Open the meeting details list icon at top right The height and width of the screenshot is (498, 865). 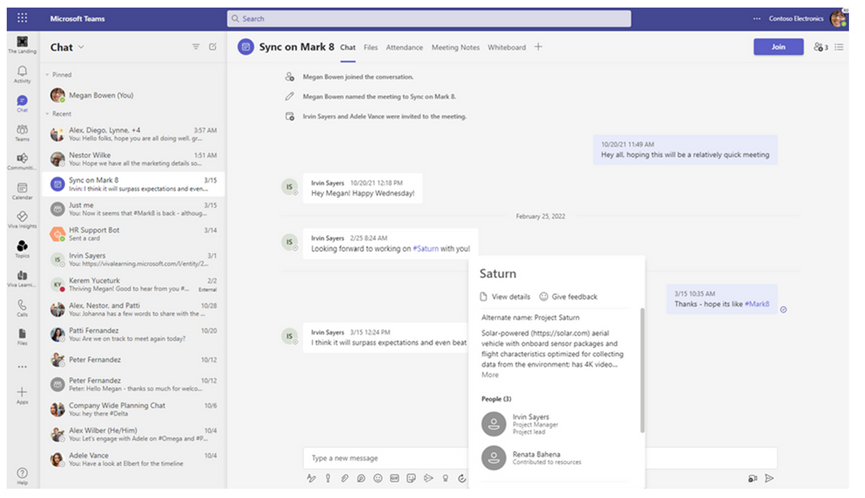839,47
